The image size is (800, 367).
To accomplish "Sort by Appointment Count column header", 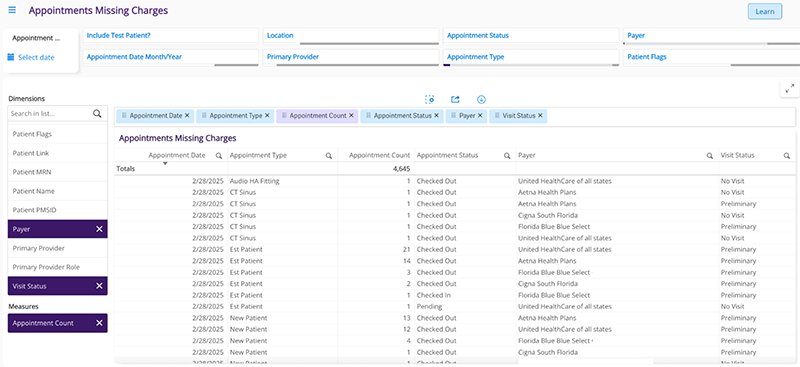I will 379,155.
